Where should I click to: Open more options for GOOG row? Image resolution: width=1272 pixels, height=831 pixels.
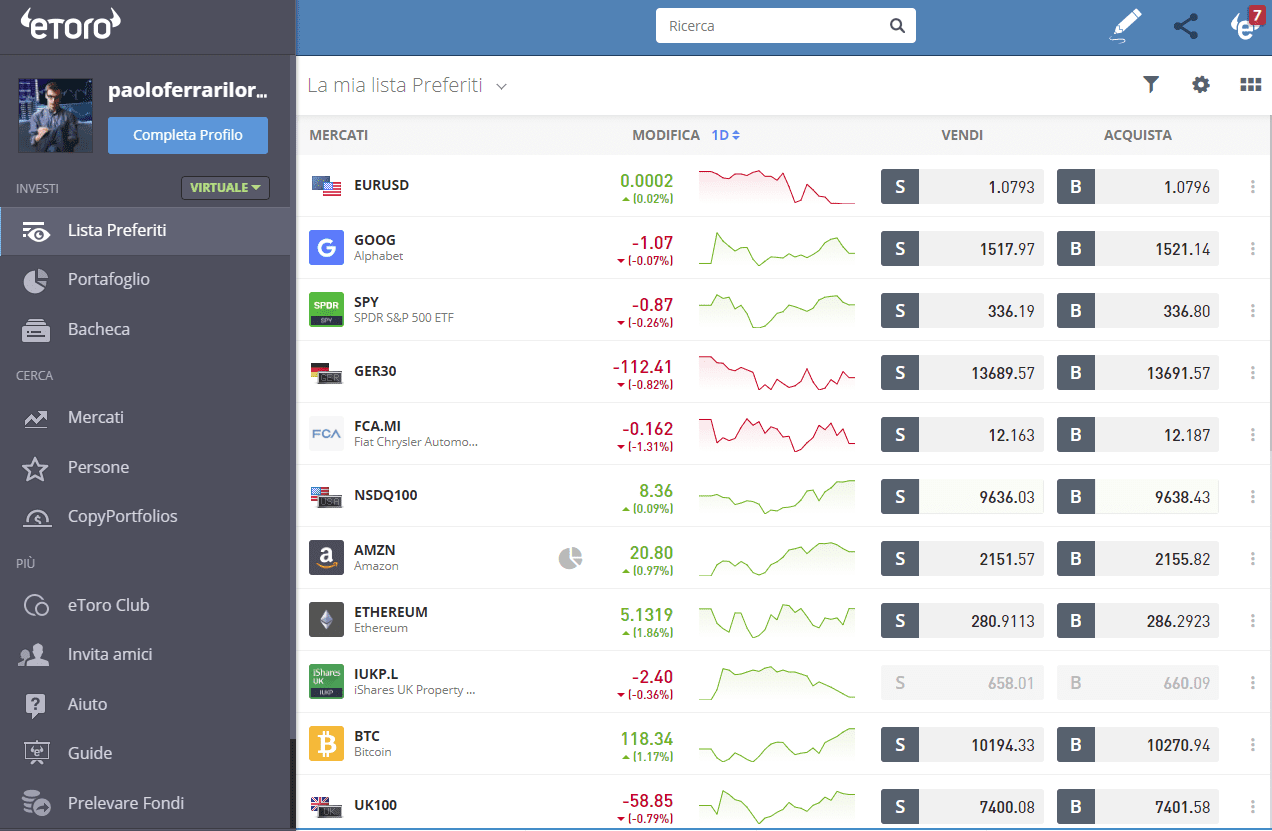[x=1252, y=248]
